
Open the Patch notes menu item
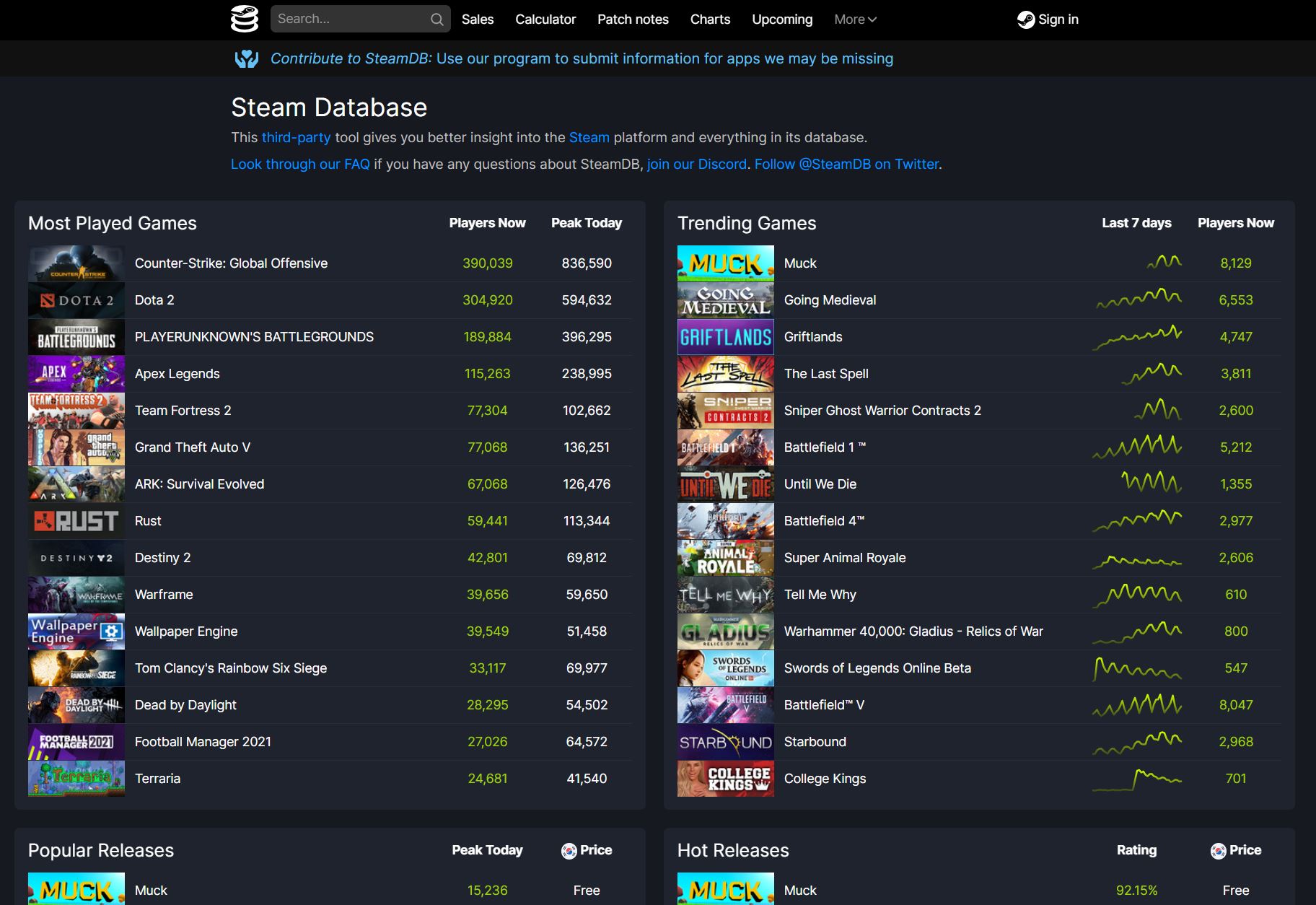click(x=633, y=19)
